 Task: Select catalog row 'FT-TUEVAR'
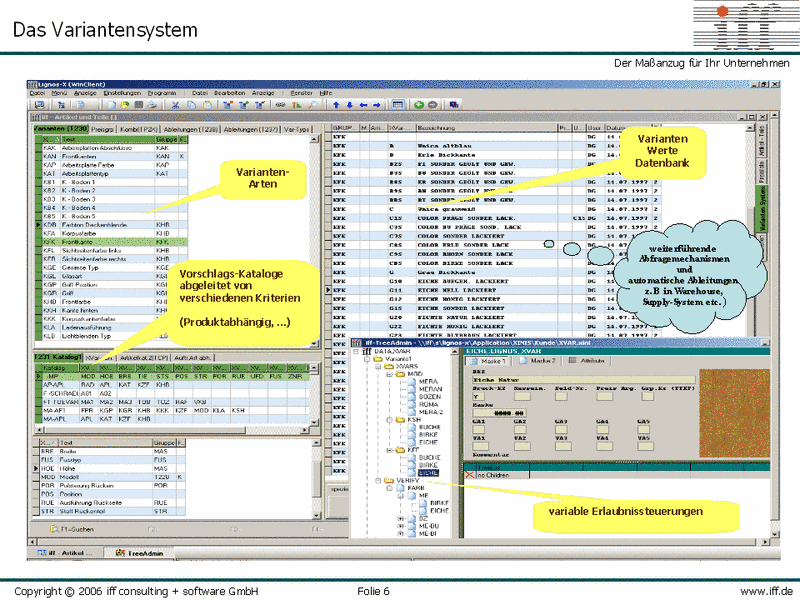point(175,402)
